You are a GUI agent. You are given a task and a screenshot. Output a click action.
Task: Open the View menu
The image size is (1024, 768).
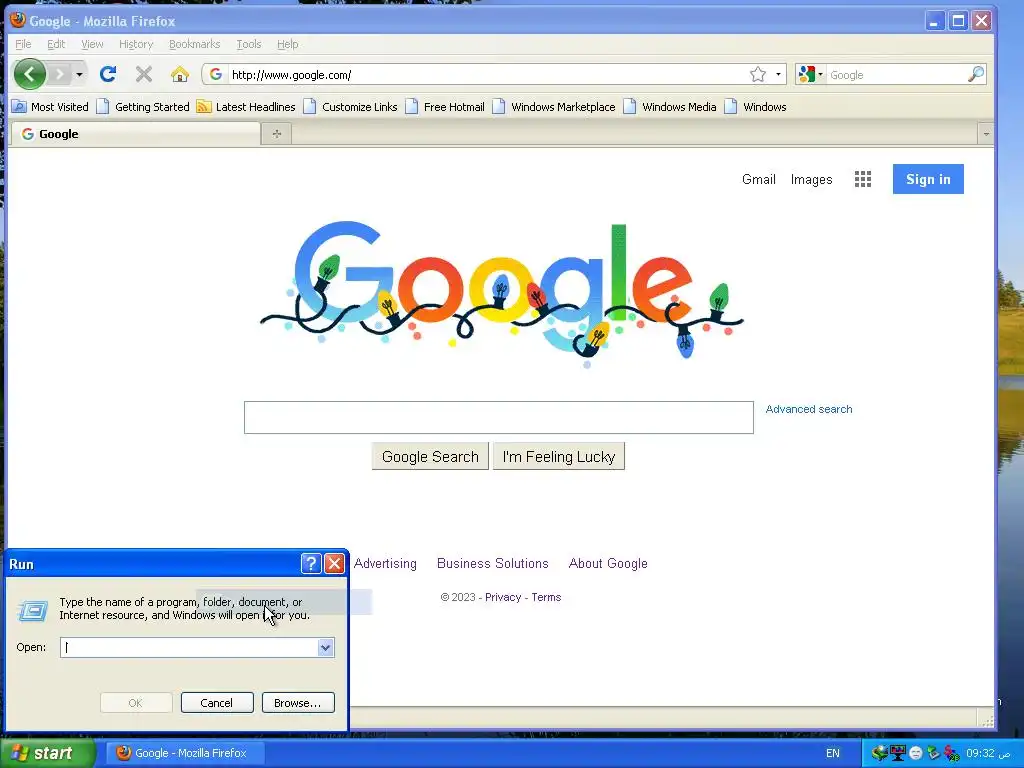point(92,44)
